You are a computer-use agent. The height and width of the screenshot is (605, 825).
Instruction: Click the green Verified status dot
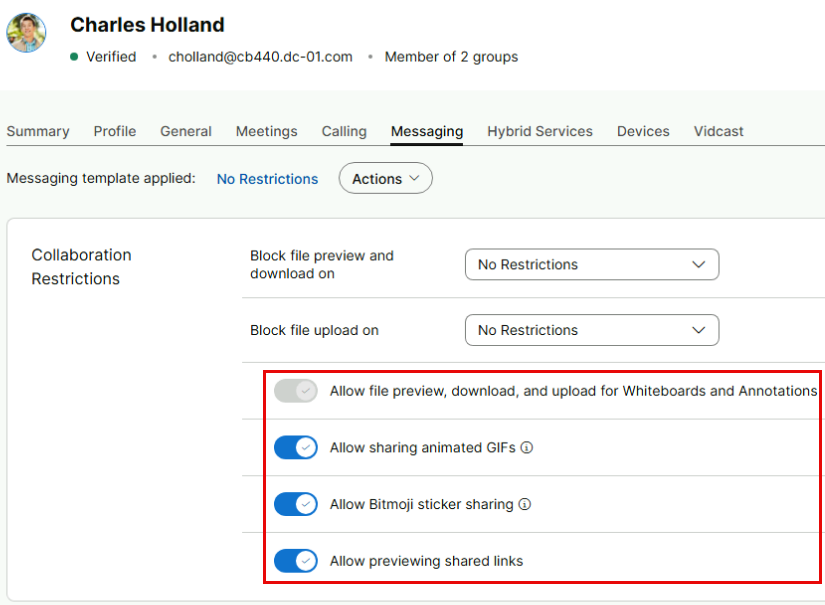tap(74, 57)
